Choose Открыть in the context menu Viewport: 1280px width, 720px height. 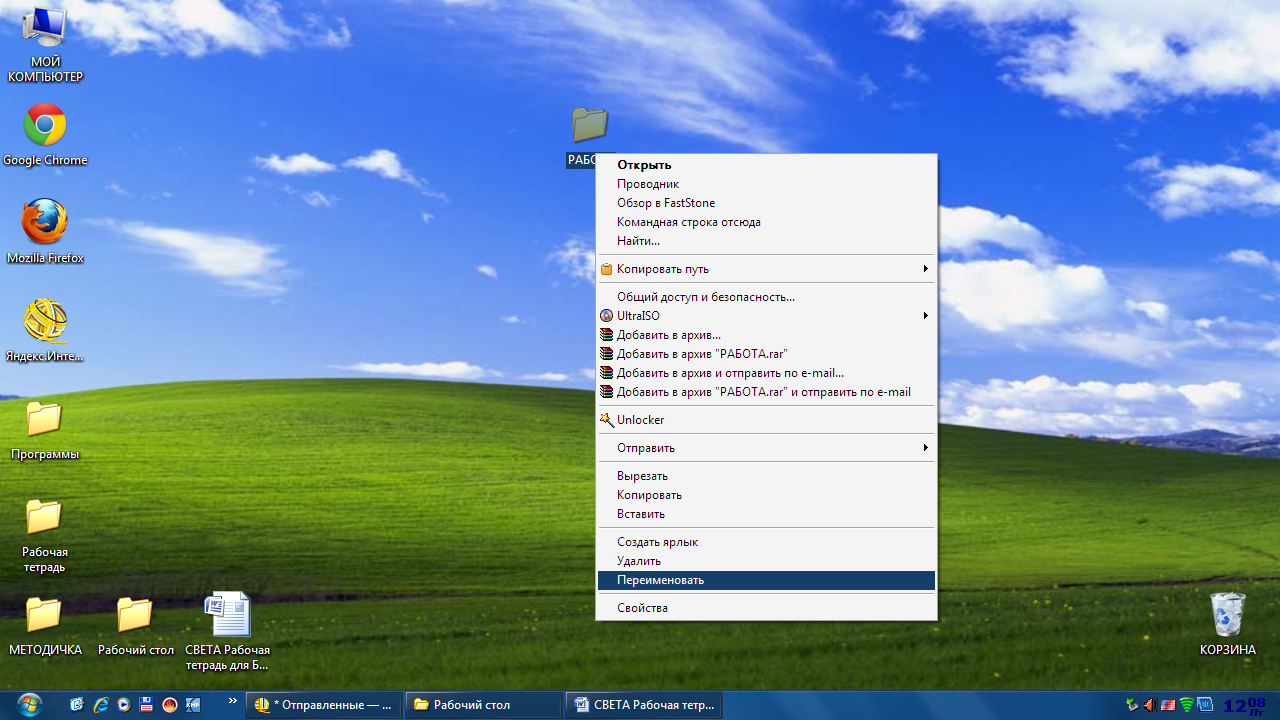766,165
